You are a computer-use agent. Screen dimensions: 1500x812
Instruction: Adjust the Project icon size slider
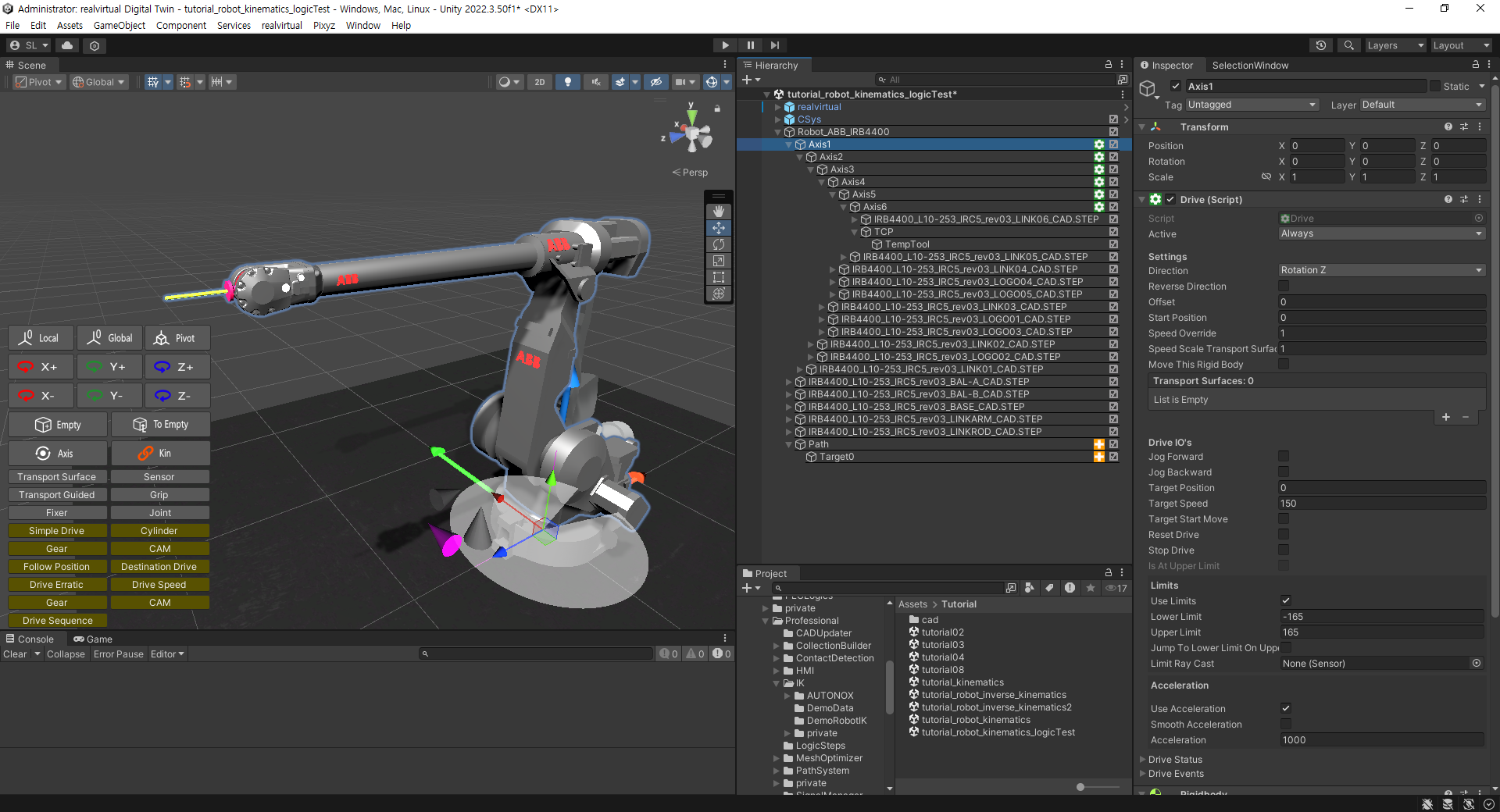[x=1080, y=787]
